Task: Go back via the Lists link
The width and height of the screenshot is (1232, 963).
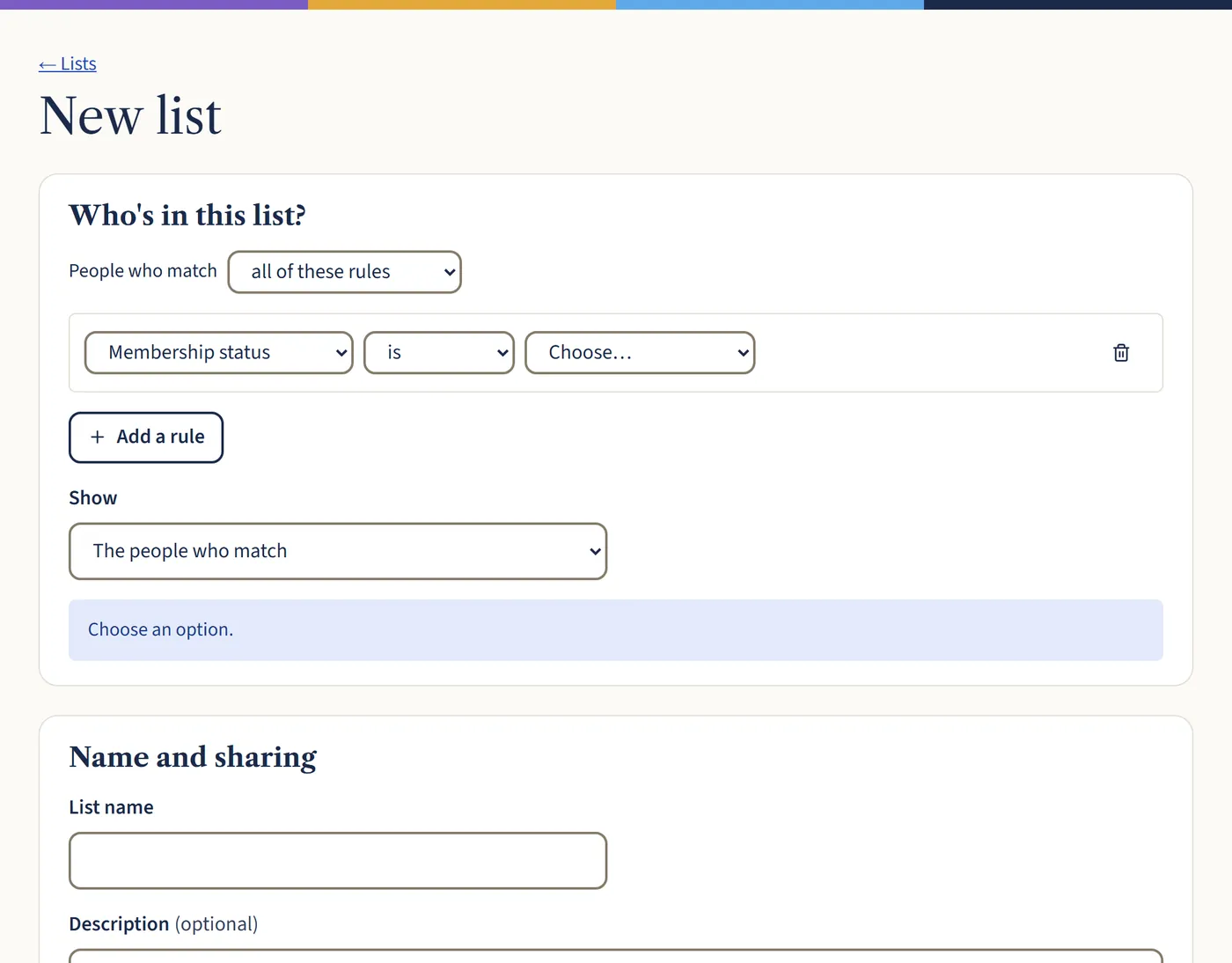Action: click(x=68, y=63)
